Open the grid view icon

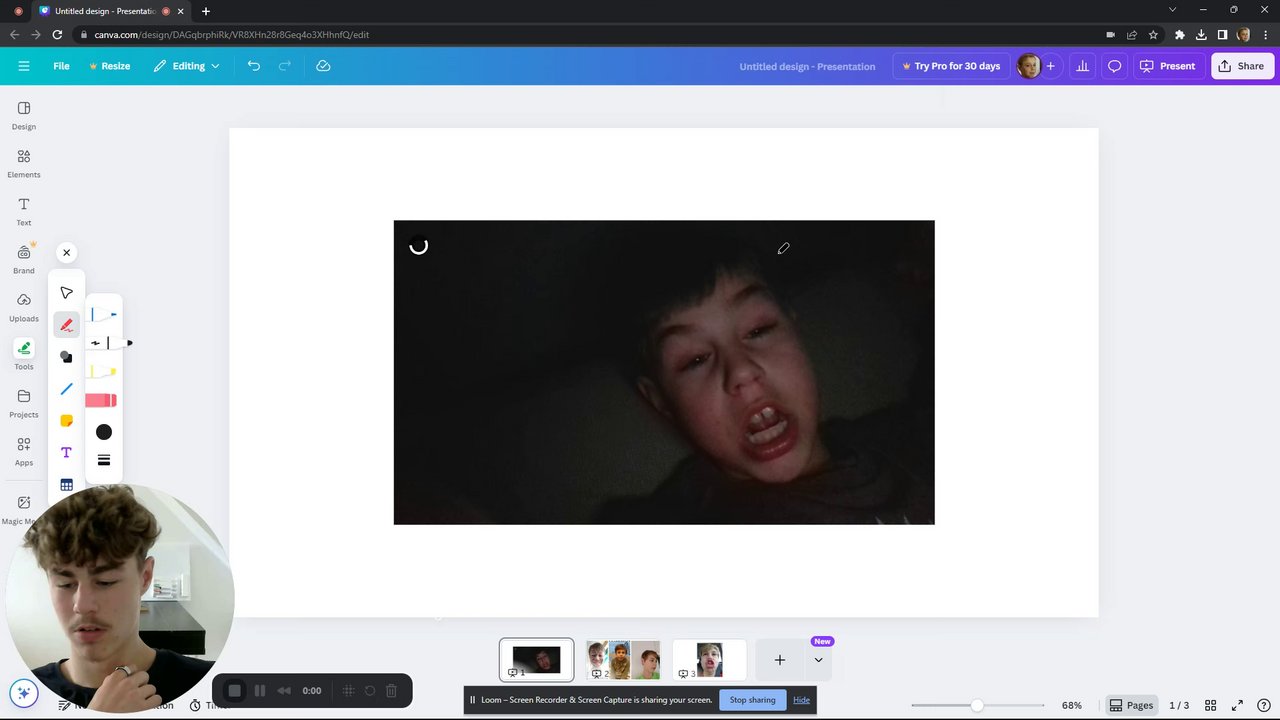pos(1210,705)
